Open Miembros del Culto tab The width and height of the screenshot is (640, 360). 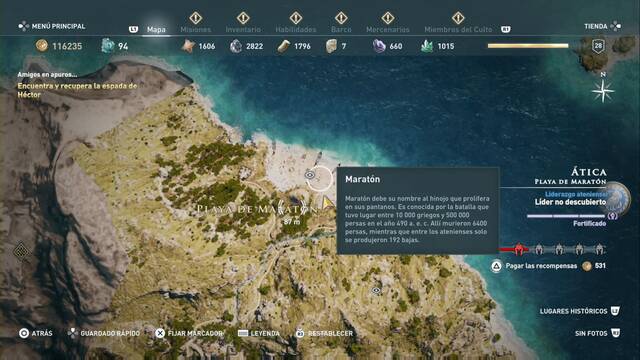458,29
